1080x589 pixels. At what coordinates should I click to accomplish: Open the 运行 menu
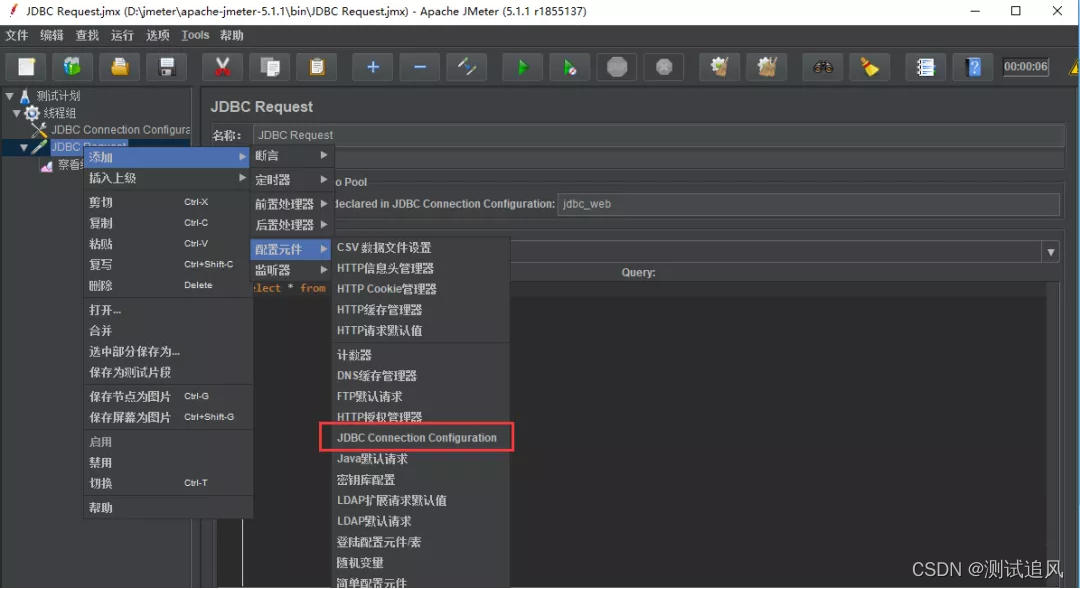point(122,35)
